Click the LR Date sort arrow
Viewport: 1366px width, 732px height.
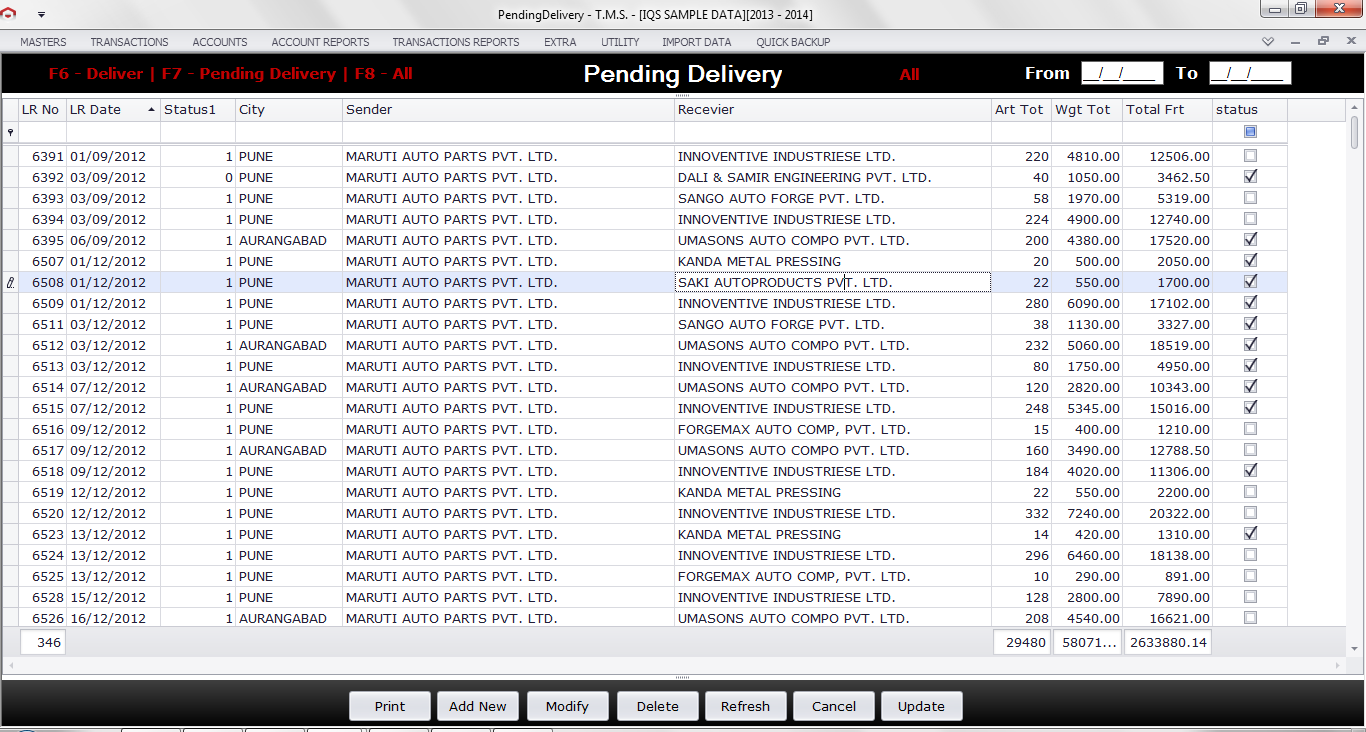(151, 109)
